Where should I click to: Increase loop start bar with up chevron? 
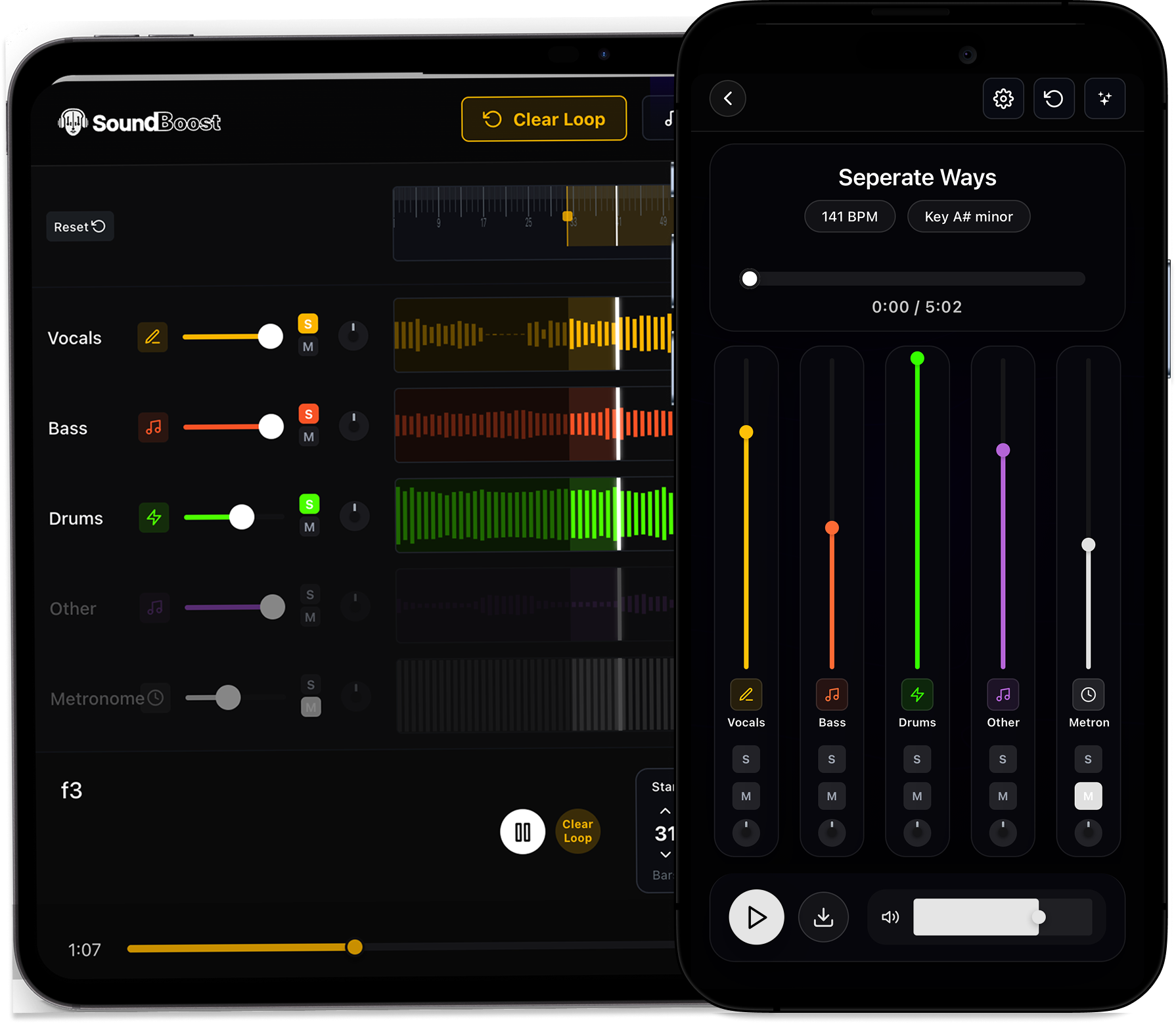click(666, 811)
